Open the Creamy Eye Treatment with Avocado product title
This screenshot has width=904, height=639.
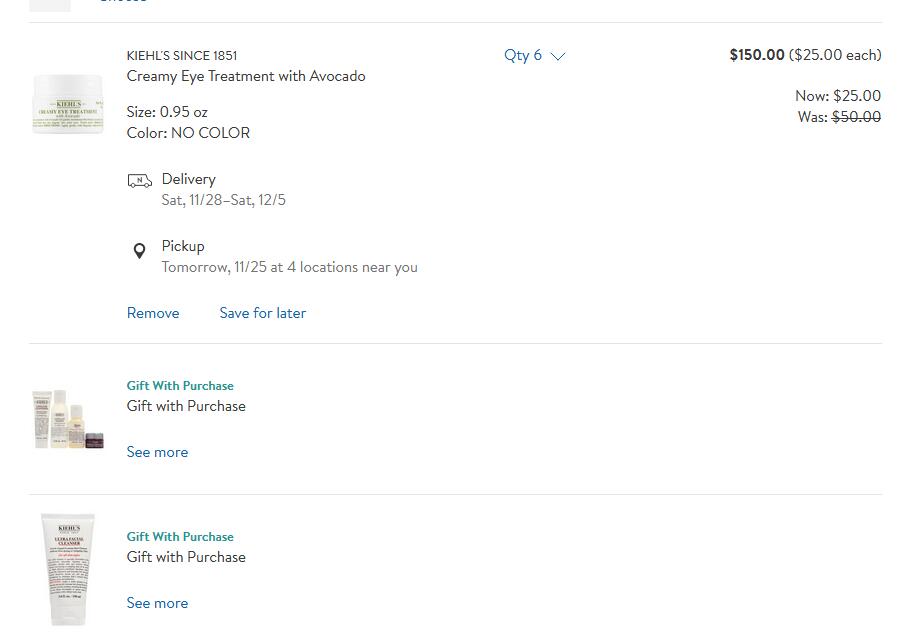click(x=246, y=76)
